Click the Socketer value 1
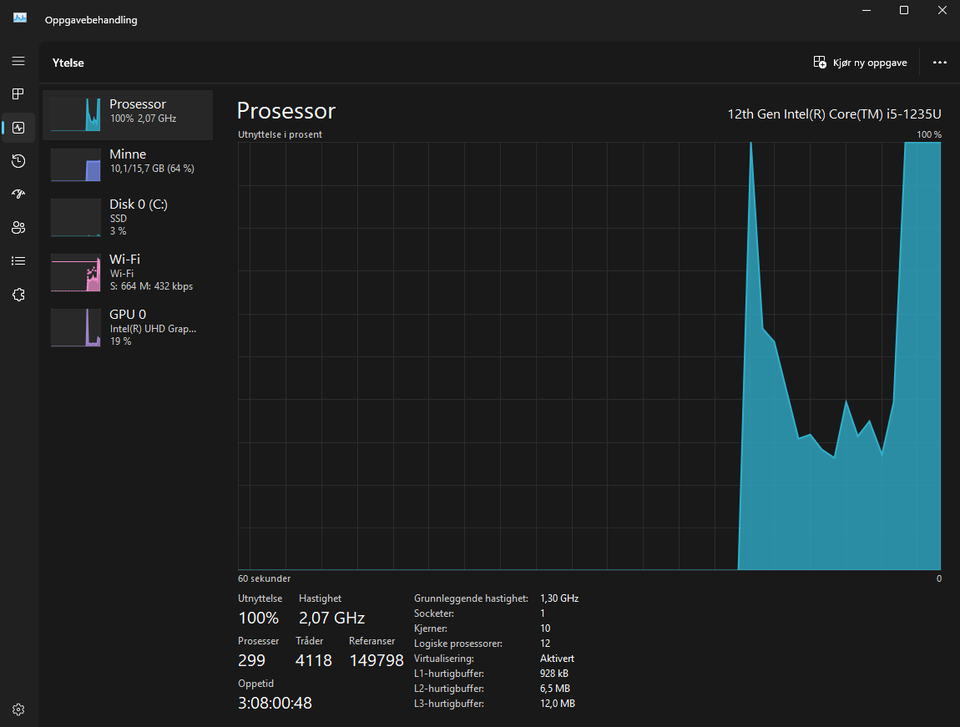The width and height of the screenshot is (960, 727). click(x=542, y=613)
